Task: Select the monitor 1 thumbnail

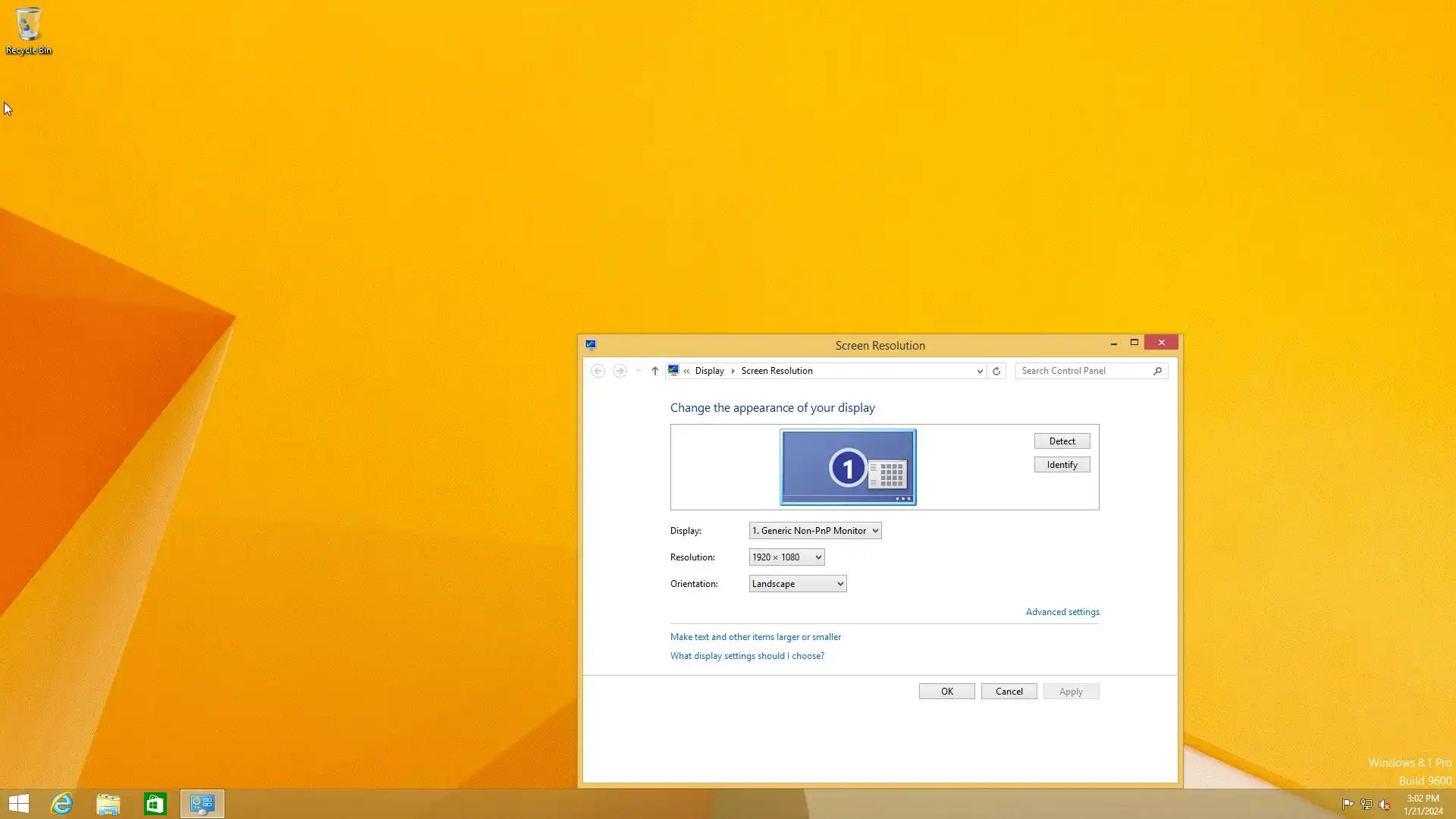Action: 848,467
